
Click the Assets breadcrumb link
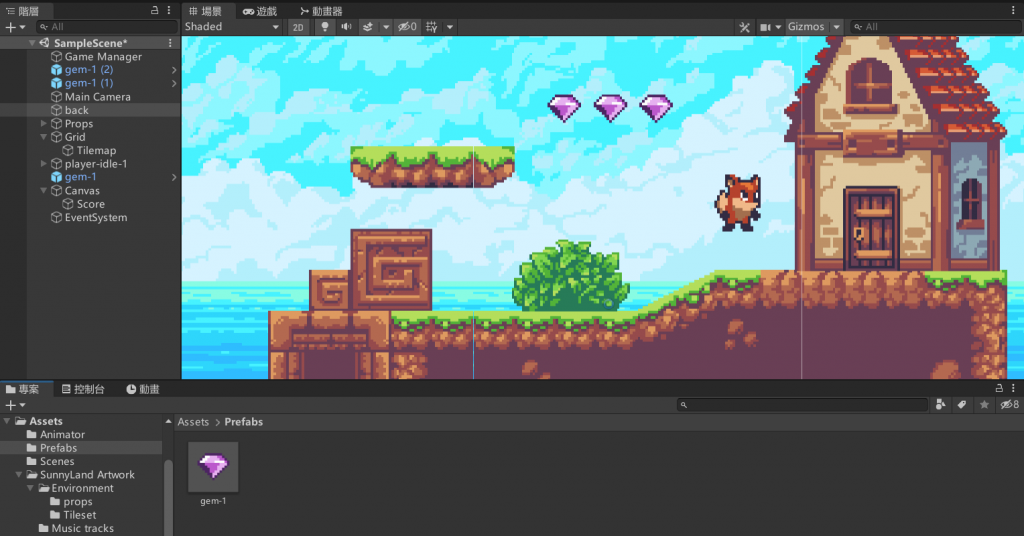193,422
